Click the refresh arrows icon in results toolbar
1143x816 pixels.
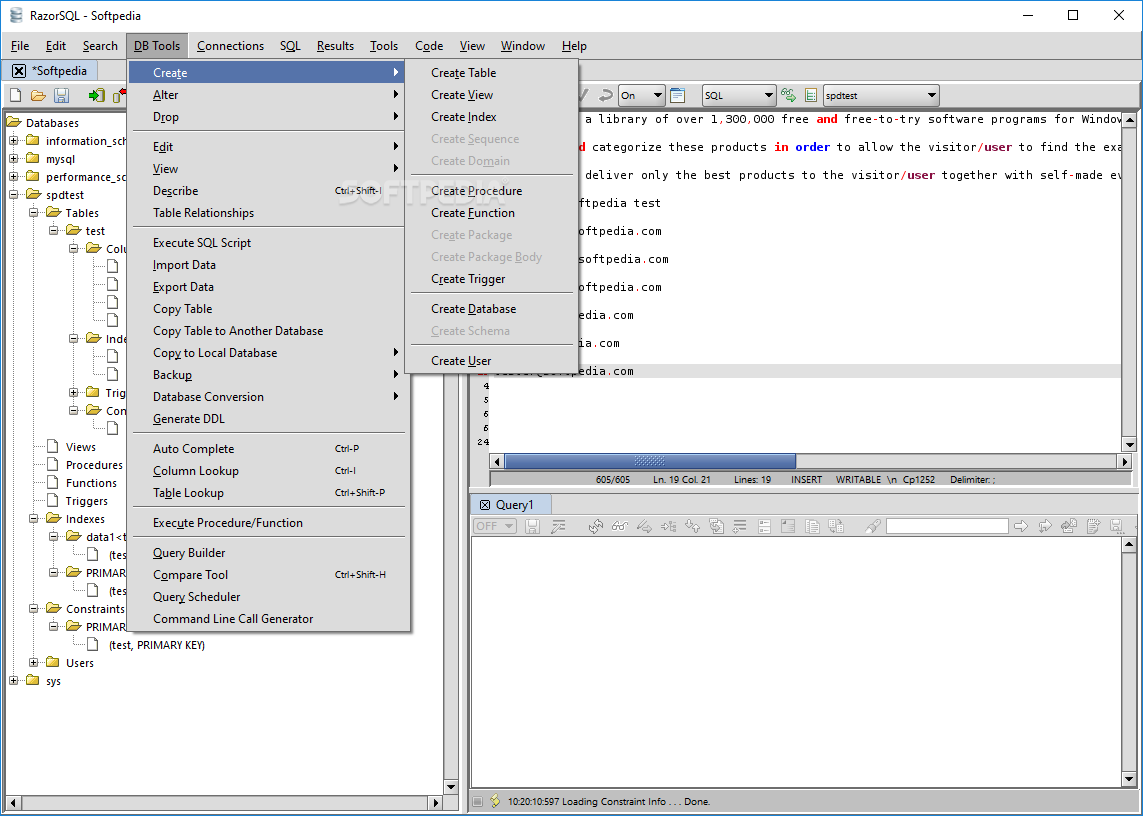click(596, 526)
